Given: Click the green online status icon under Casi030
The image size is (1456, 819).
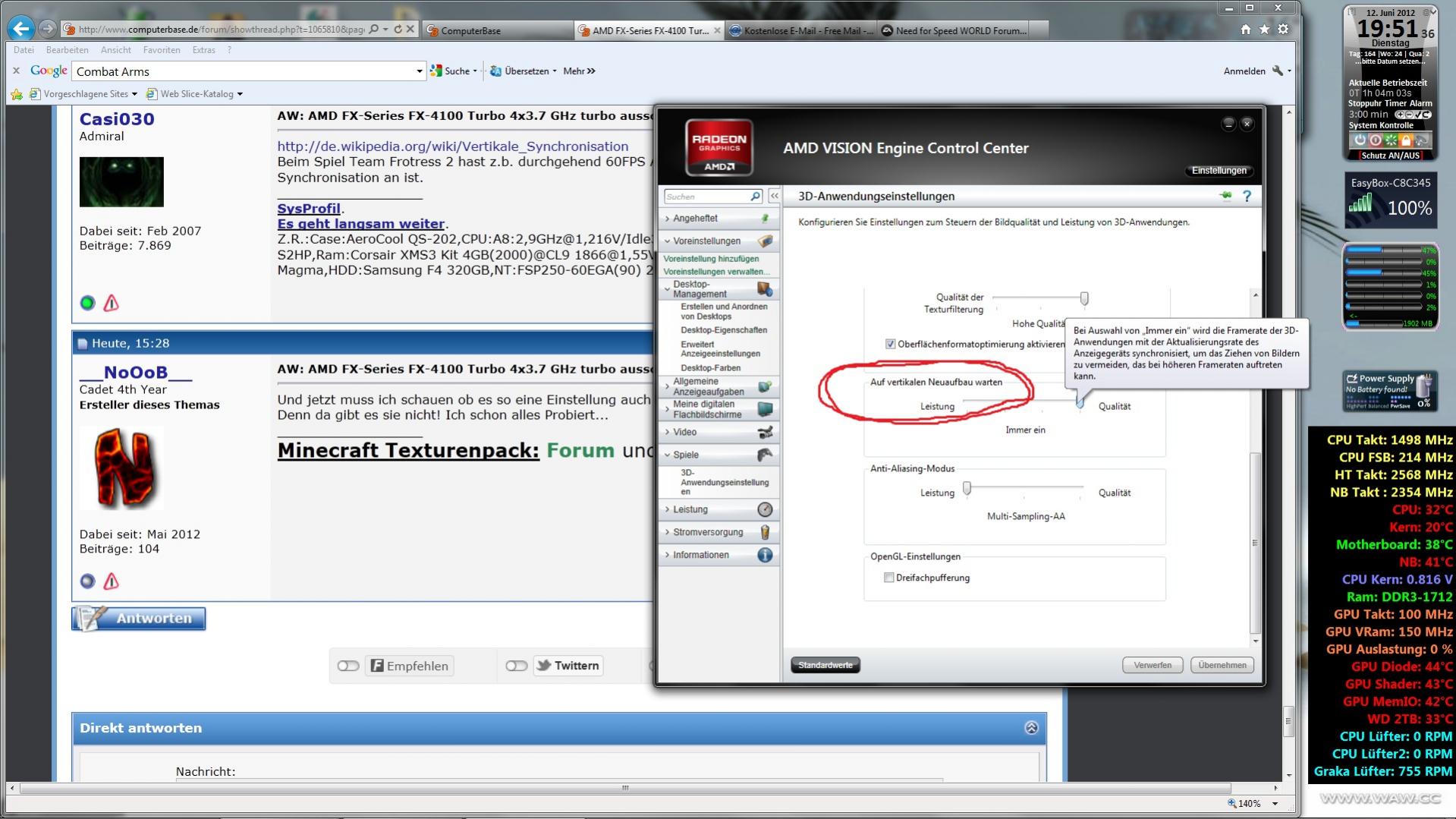Looking at the screenshot, I should [87, 304].
